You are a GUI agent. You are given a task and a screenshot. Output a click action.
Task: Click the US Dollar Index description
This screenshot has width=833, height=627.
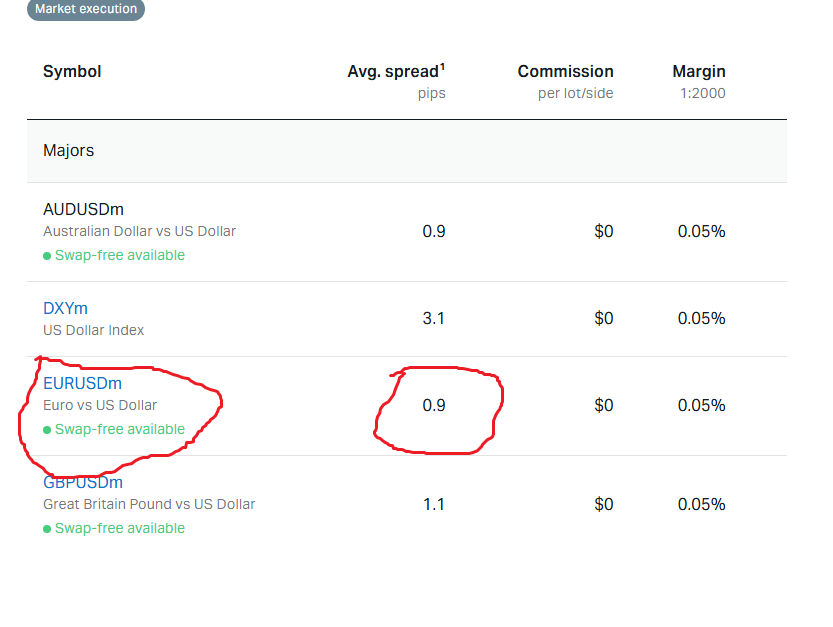tap(93, 330)
